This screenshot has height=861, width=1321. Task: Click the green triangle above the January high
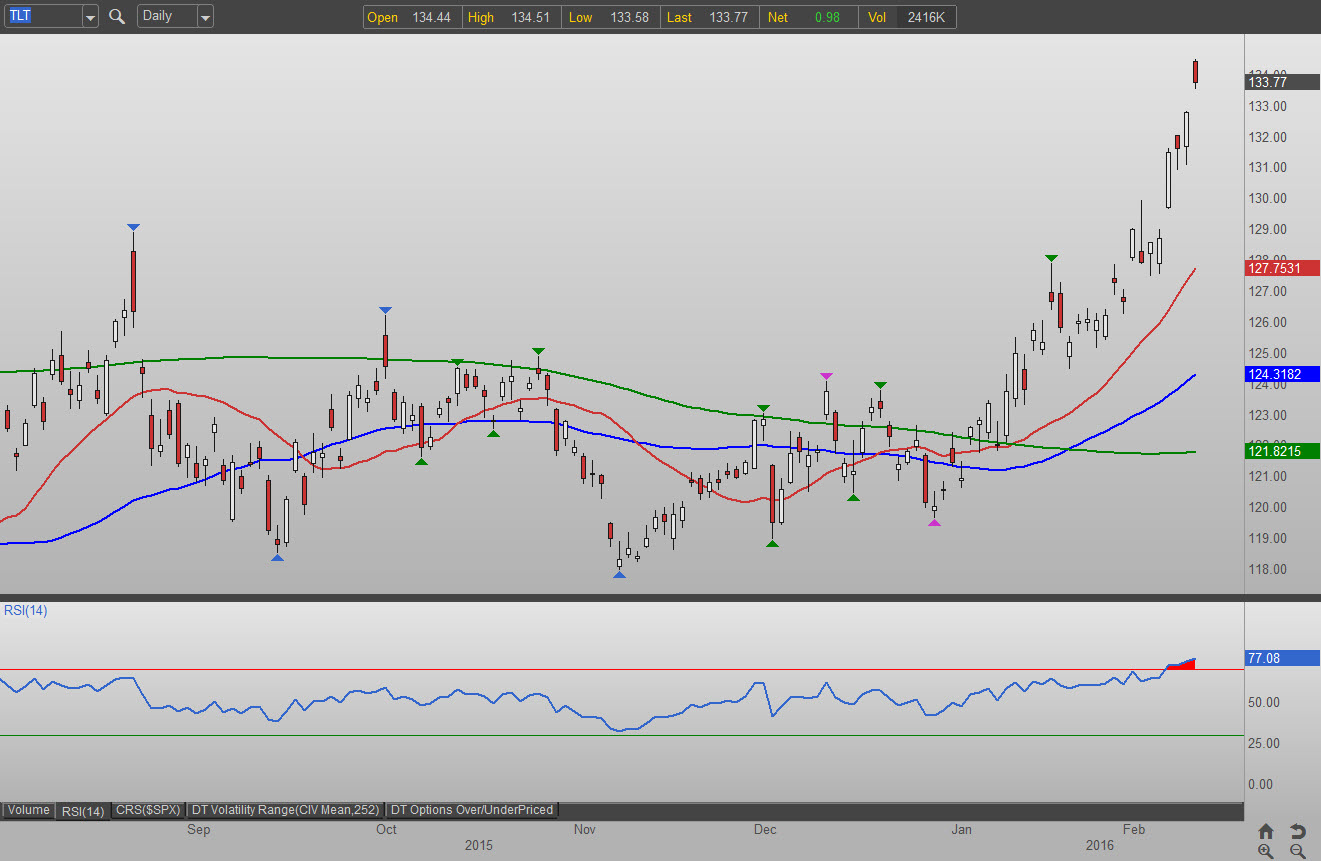tap(1051, 258)
